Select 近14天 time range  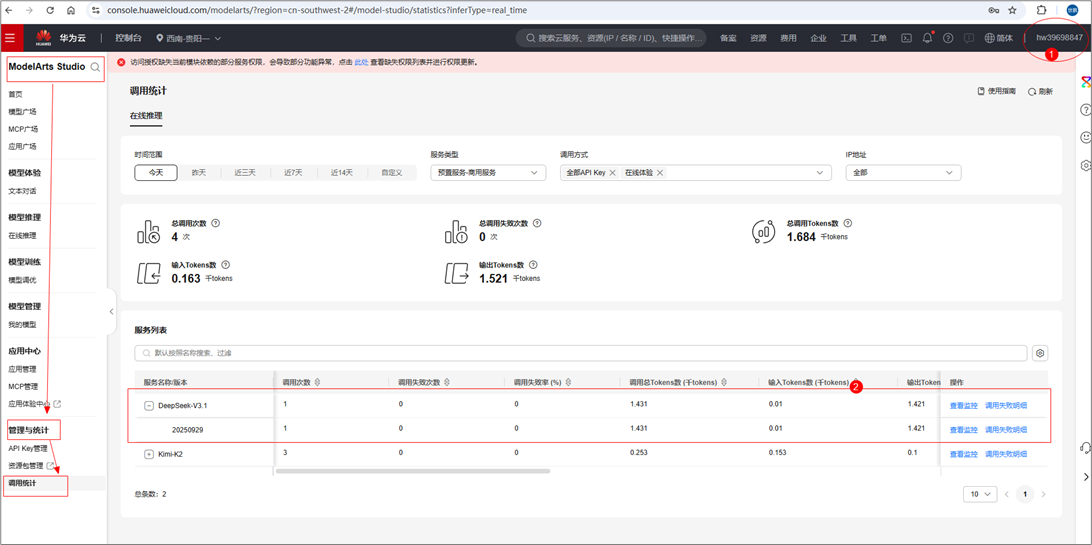click(x=342, y=173)
